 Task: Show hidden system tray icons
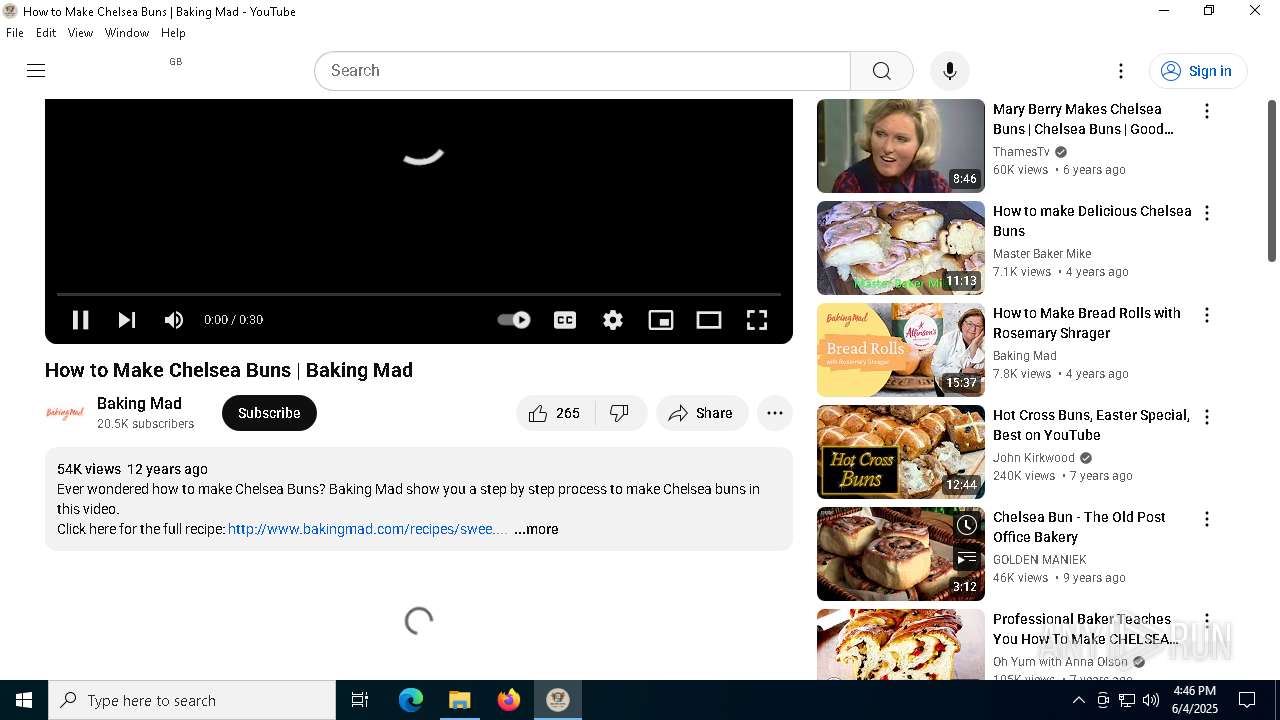(x=1078, y=700)
